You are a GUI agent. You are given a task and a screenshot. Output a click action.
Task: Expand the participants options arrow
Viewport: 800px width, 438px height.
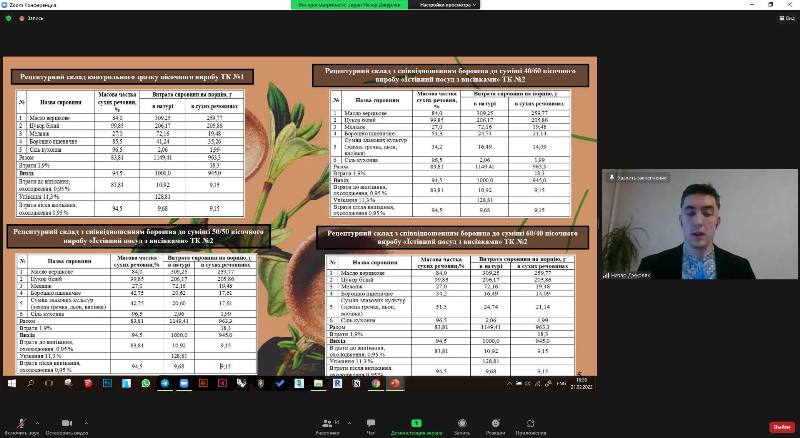coord(351,423)
